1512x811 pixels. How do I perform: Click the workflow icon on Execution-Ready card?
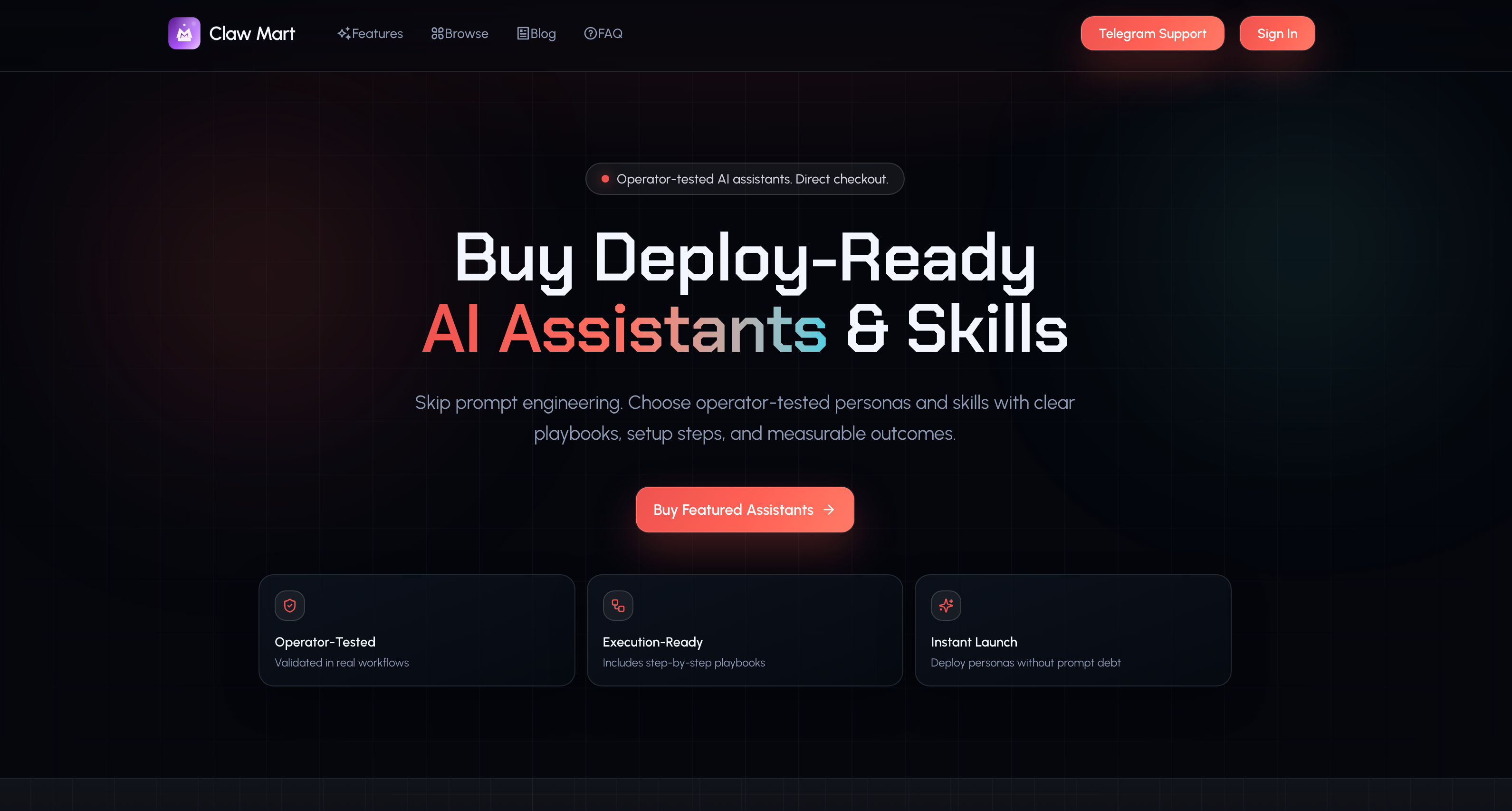[x=617, y=606]
